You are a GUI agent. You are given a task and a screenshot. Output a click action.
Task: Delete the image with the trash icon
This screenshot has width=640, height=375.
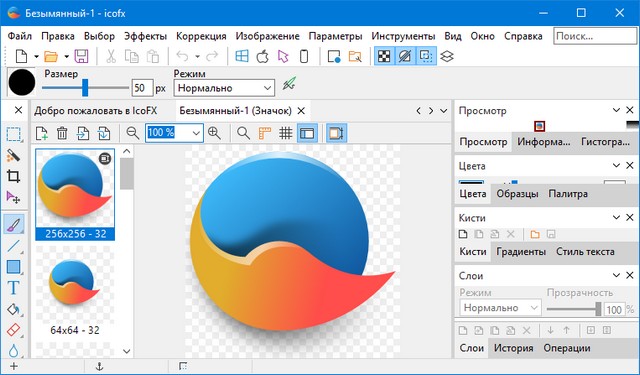click(62, 133)
